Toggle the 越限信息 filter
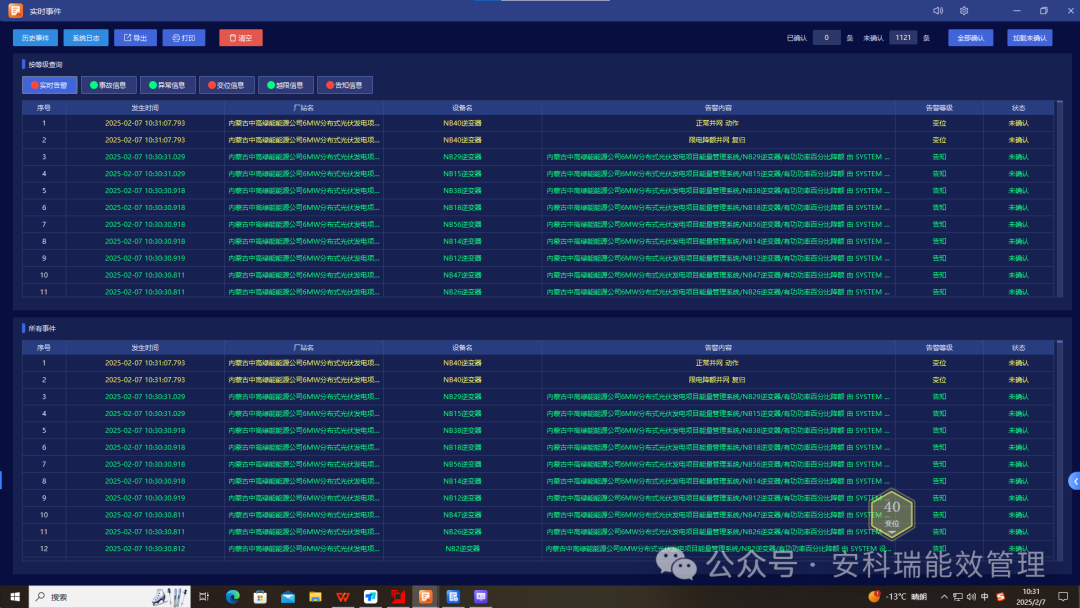1080x608 pixels. point(285,86)
